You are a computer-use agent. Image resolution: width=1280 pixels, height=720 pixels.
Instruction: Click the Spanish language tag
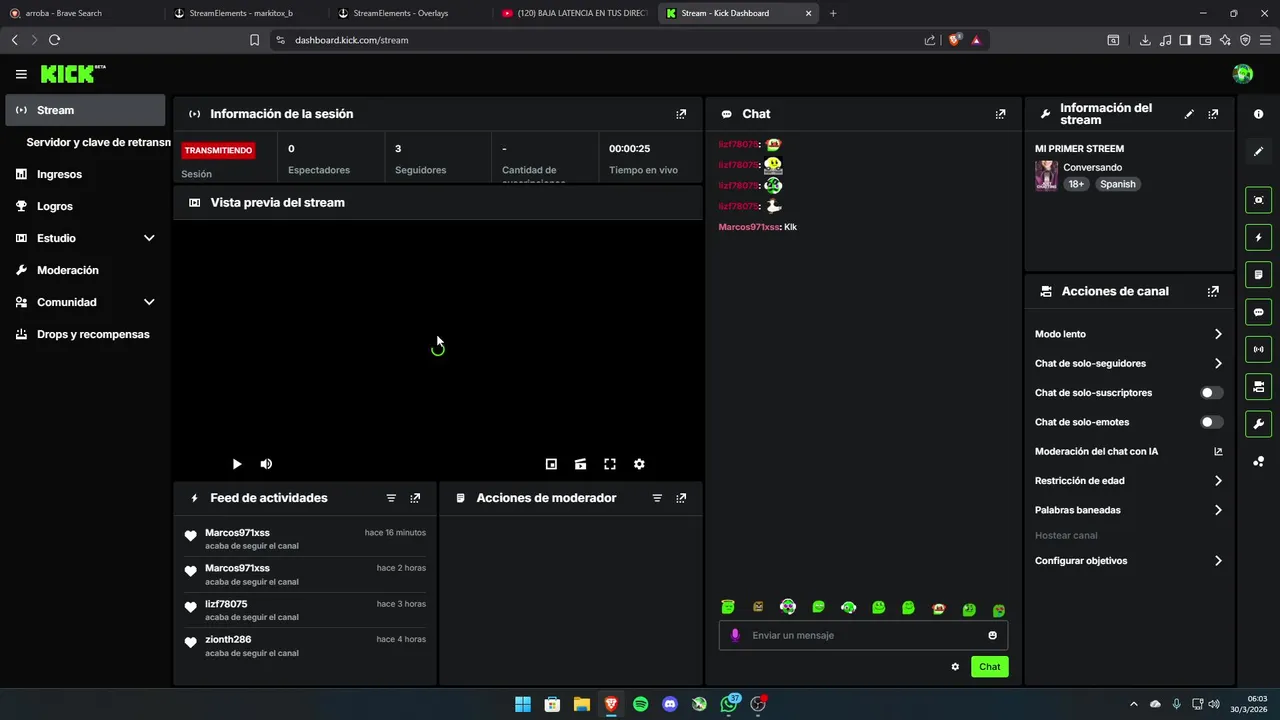tap(1118, 184)
